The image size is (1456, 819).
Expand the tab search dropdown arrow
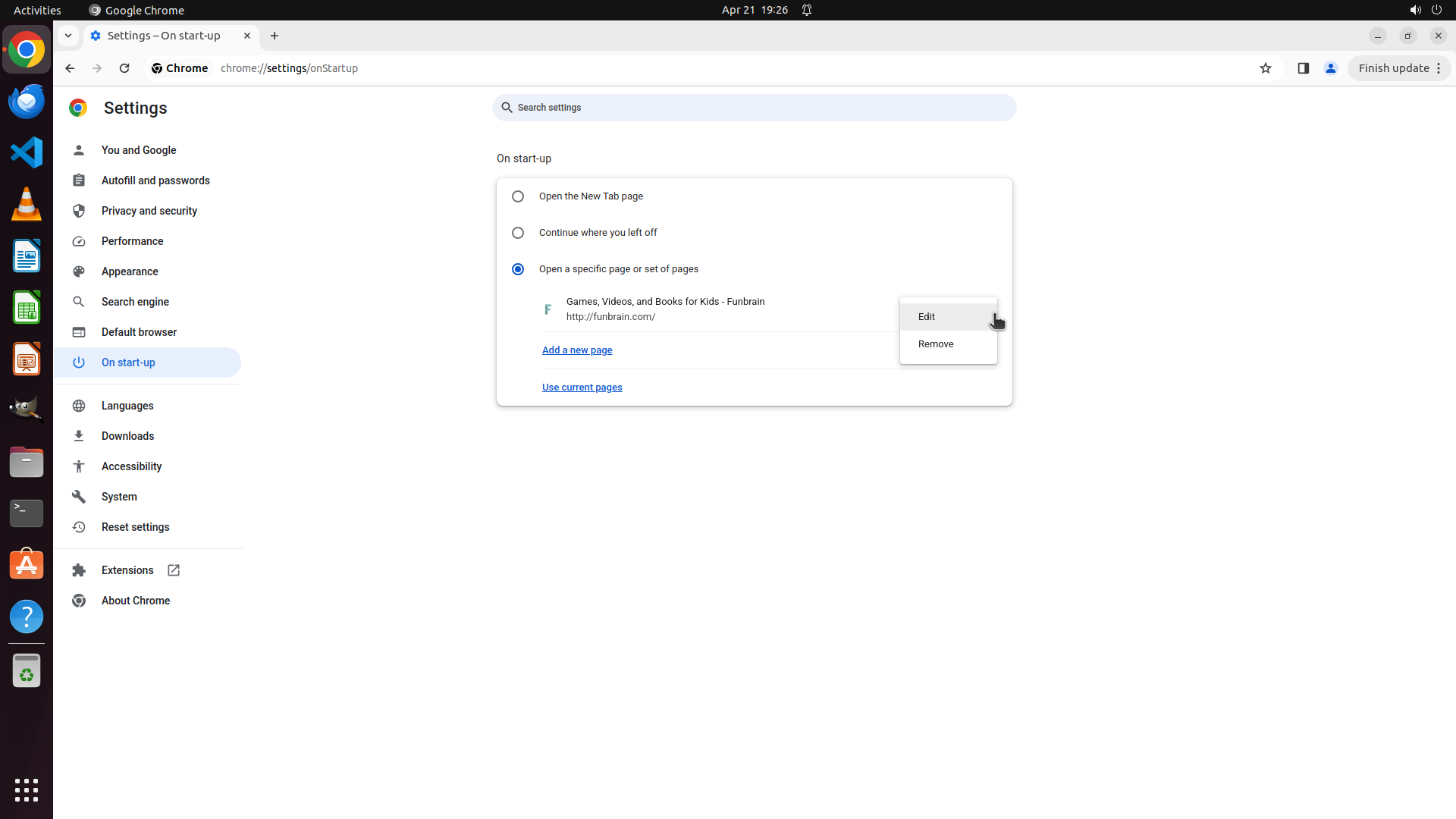coord(68,36)
